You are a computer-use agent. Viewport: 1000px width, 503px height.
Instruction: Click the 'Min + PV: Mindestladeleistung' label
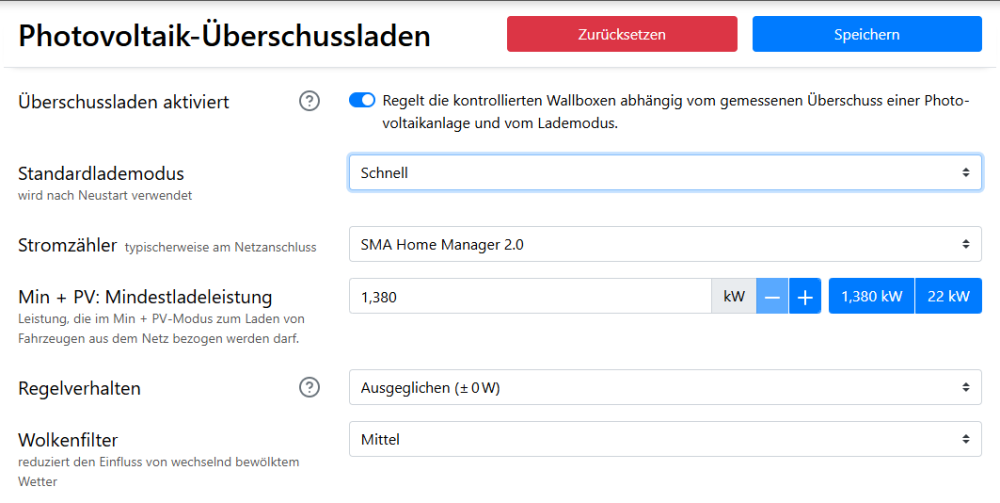coord(145,296)
